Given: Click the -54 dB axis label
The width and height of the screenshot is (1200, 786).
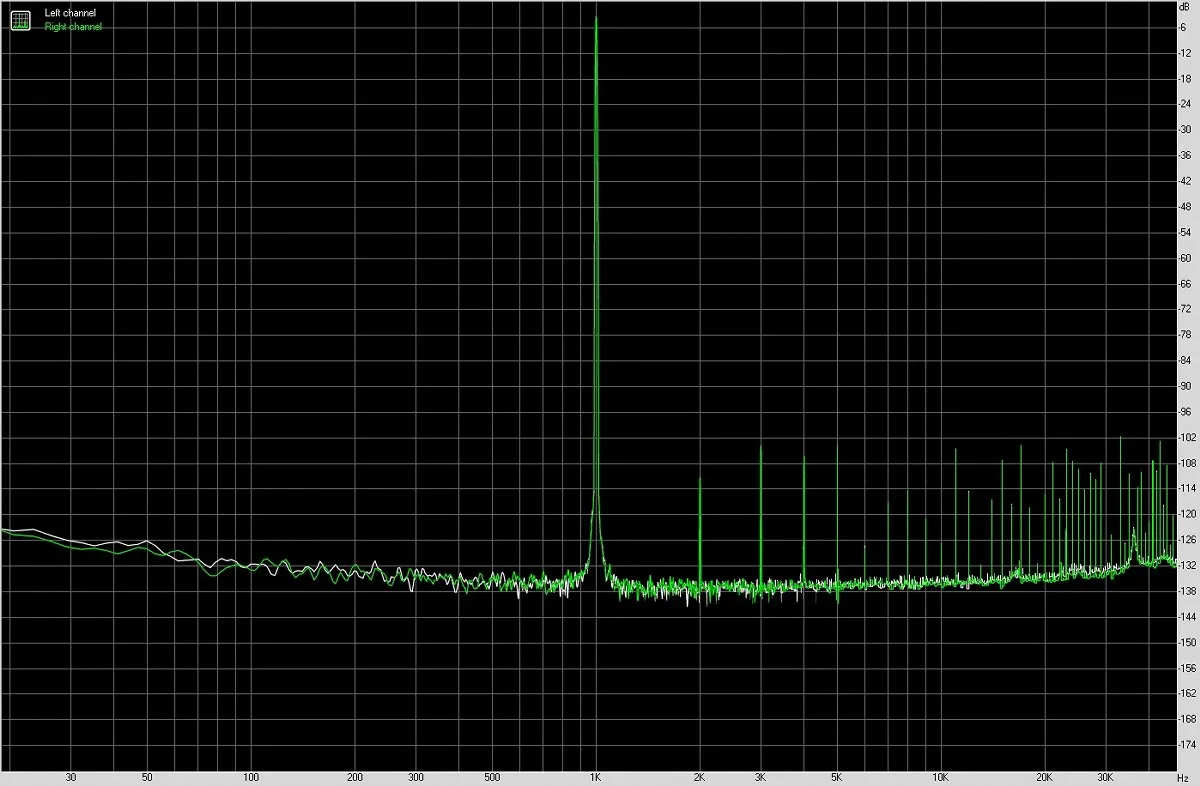Looking at the screenshot, I should click(x=1186, y=232).
